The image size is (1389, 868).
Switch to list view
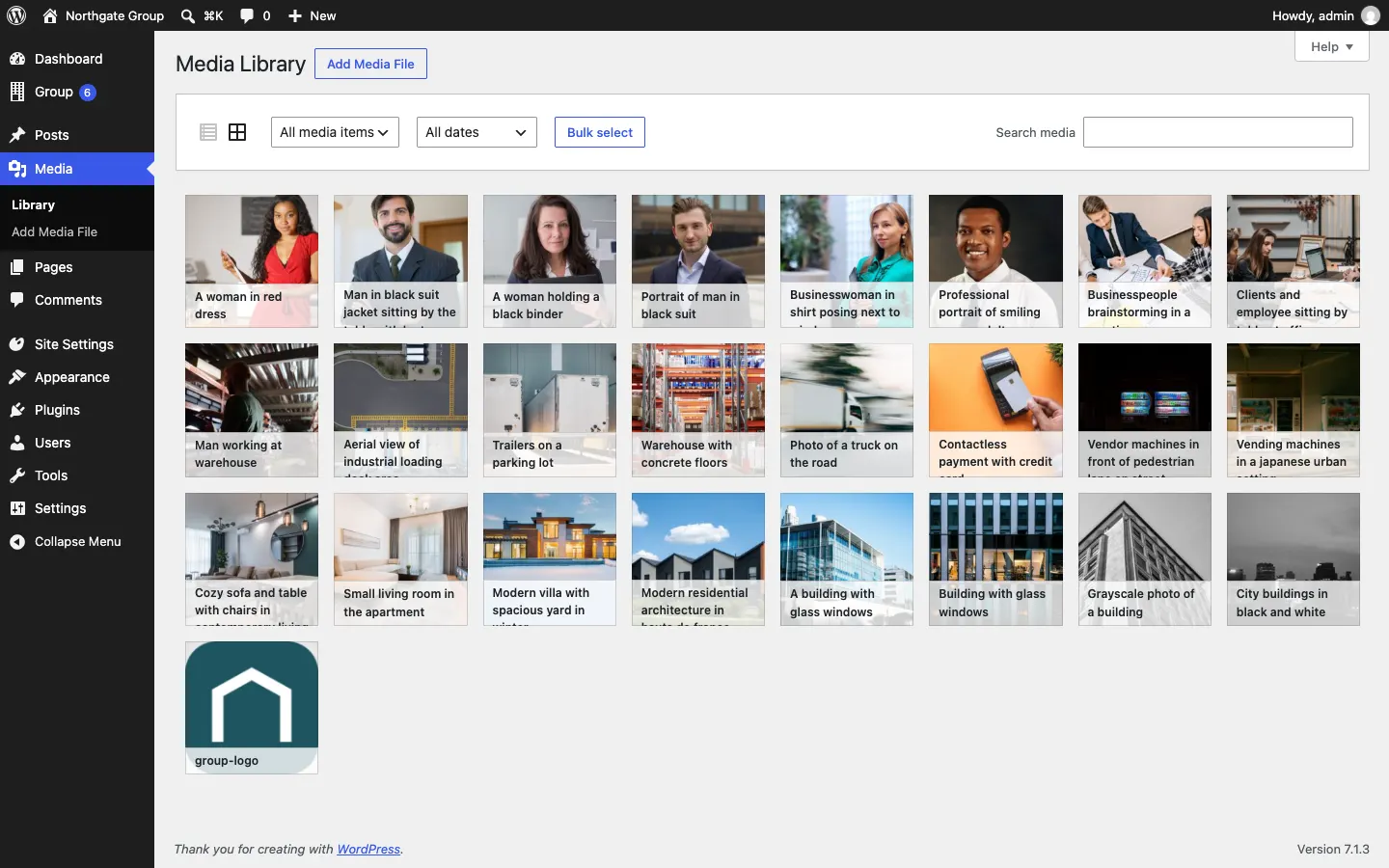click(208, 132)
